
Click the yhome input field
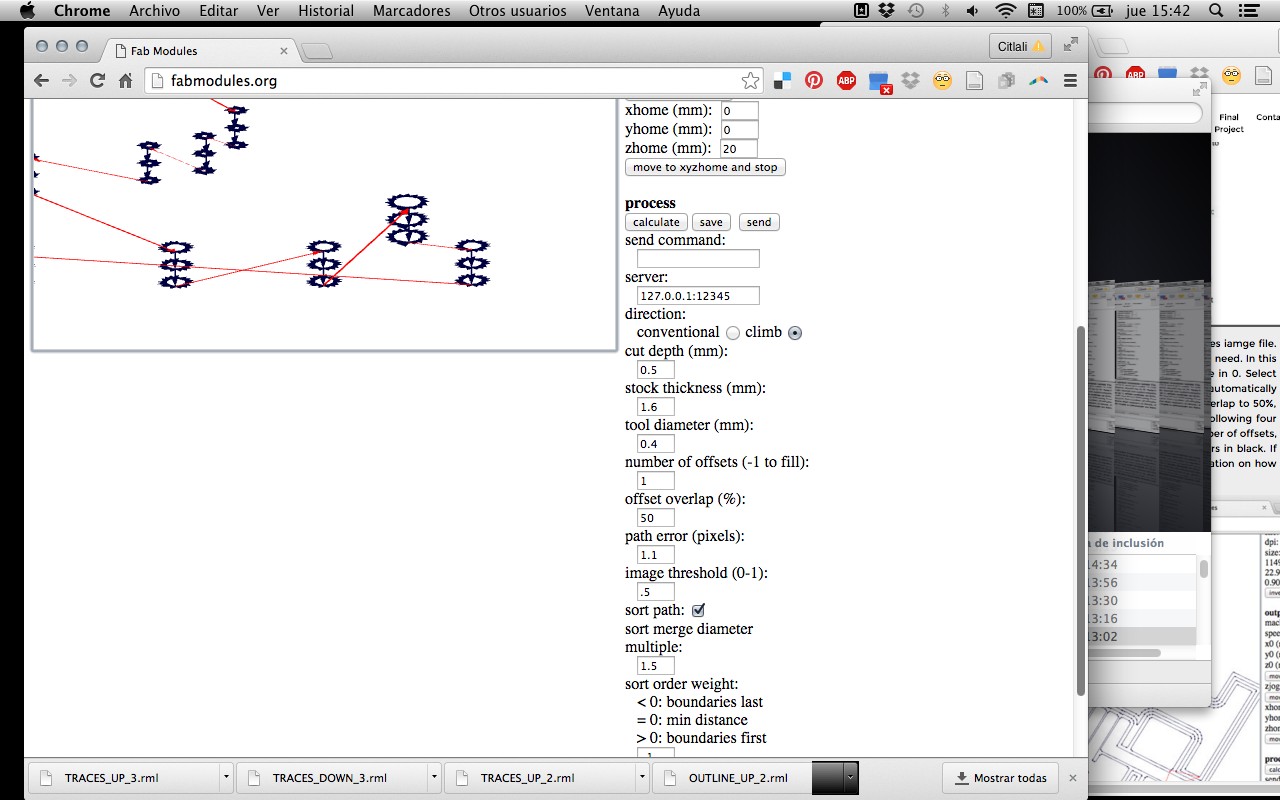point(739,130)
